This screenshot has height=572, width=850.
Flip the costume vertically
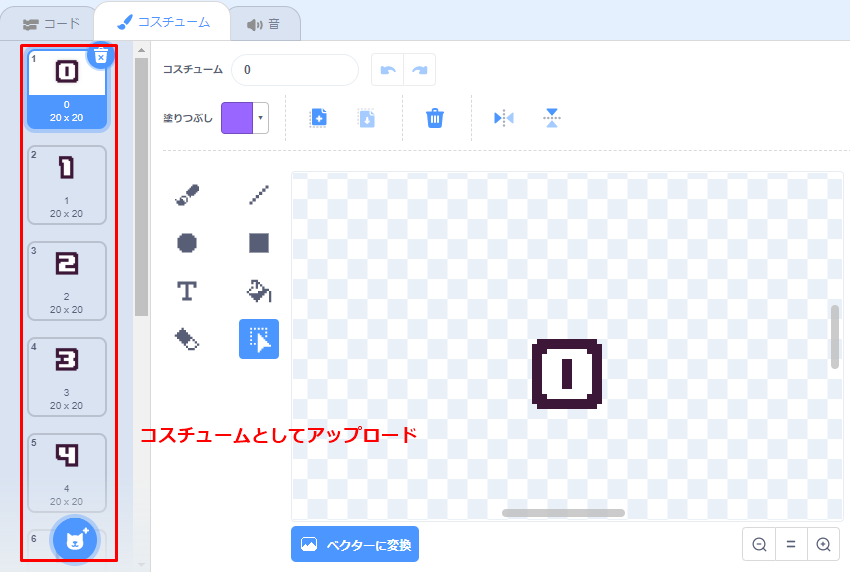coord(552,118)
